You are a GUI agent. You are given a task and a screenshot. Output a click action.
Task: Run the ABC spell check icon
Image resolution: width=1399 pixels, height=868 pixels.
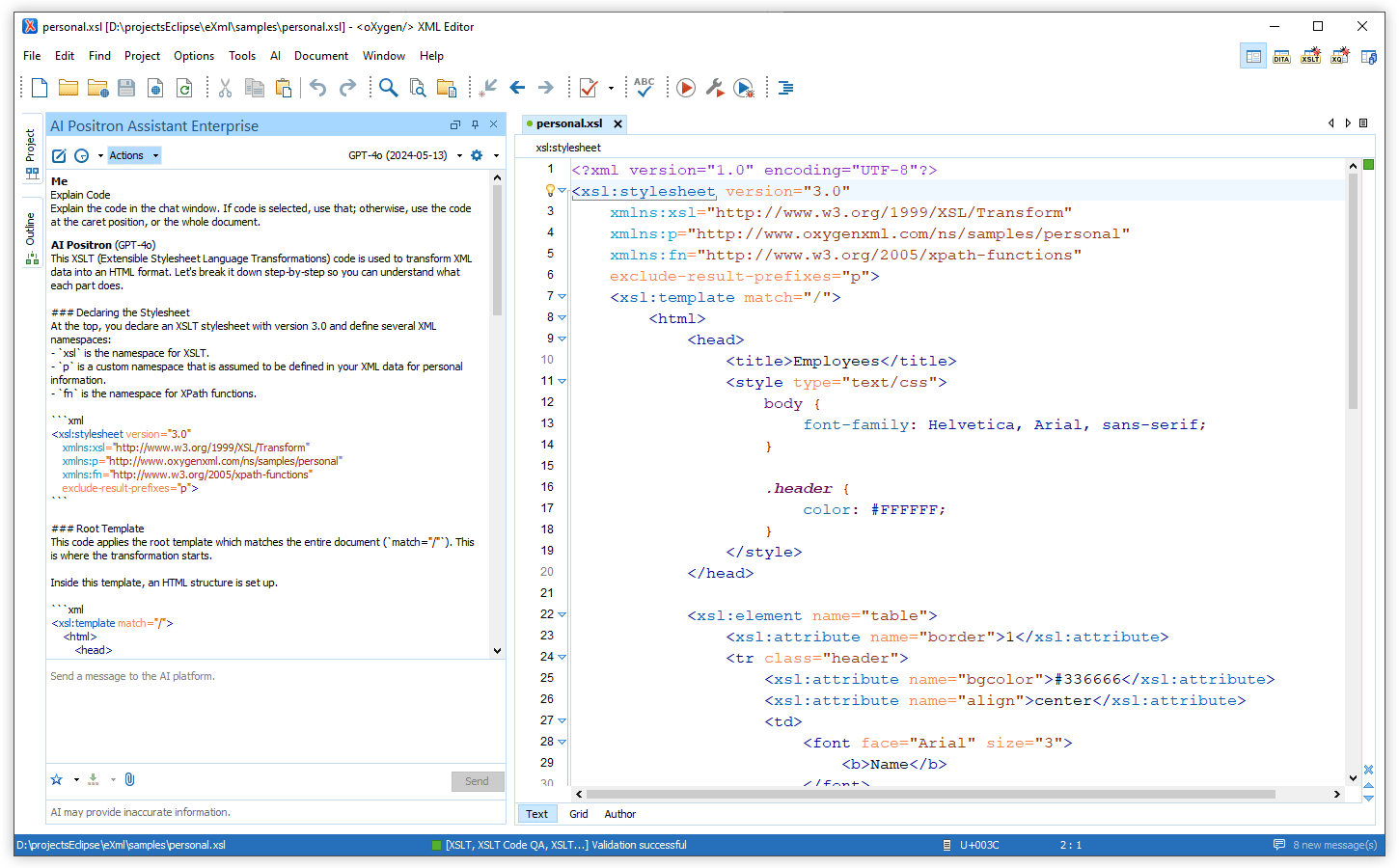coord(644,88)
